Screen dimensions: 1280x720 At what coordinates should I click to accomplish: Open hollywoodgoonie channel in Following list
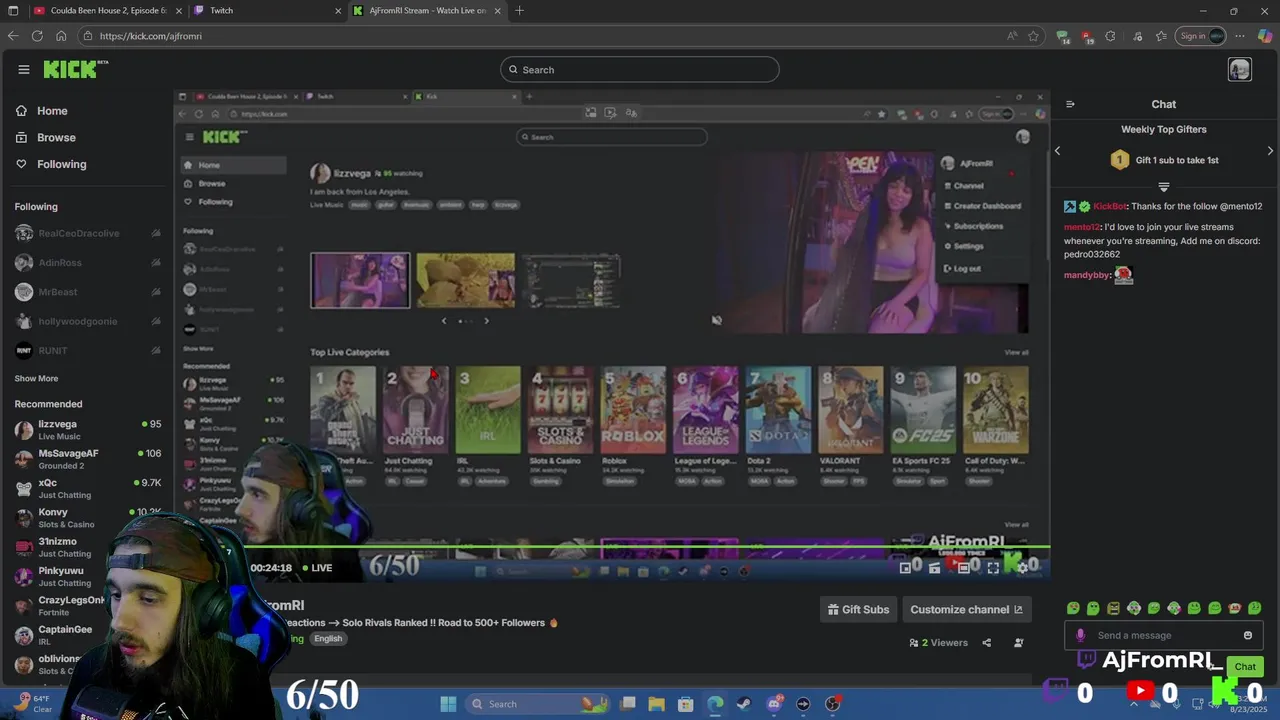click(x=87, y=321)
